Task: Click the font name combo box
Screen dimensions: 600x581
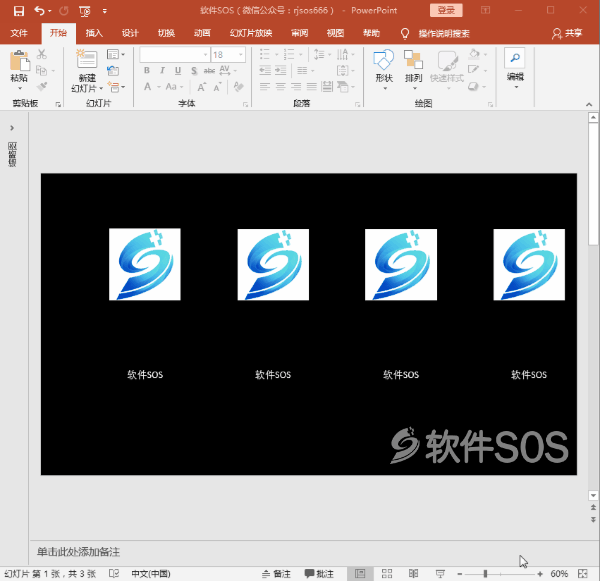Action: pos(175,55)
